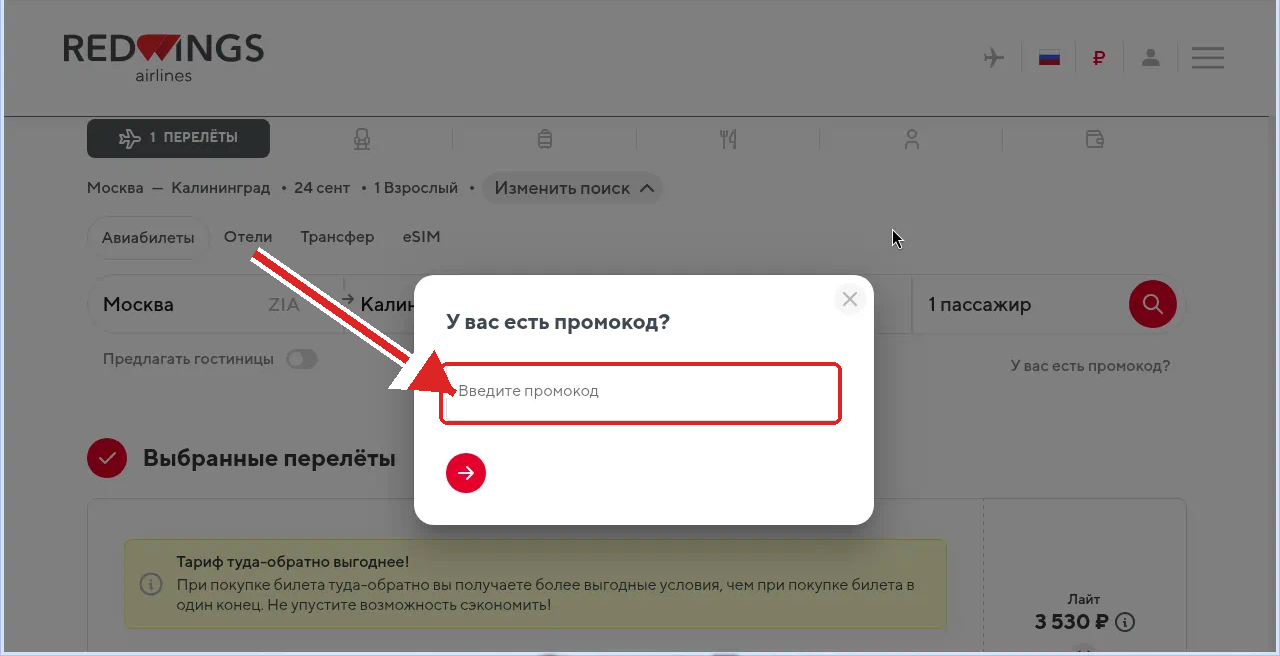Image resolution: width=1280 pixels, height=656 pixels.
Task: Submit promo code with red arrow button
Action: 466,473
